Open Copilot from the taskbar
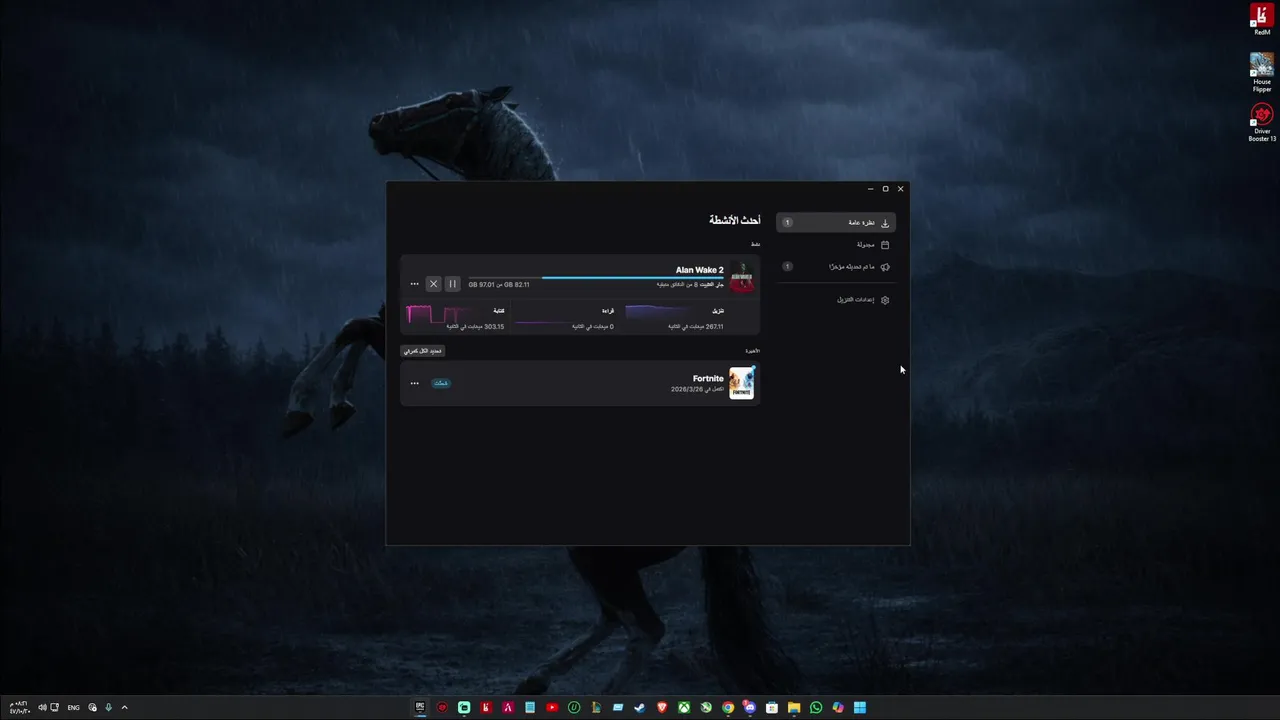Viewport: 1280px width, 720px height. pos(838,707)
